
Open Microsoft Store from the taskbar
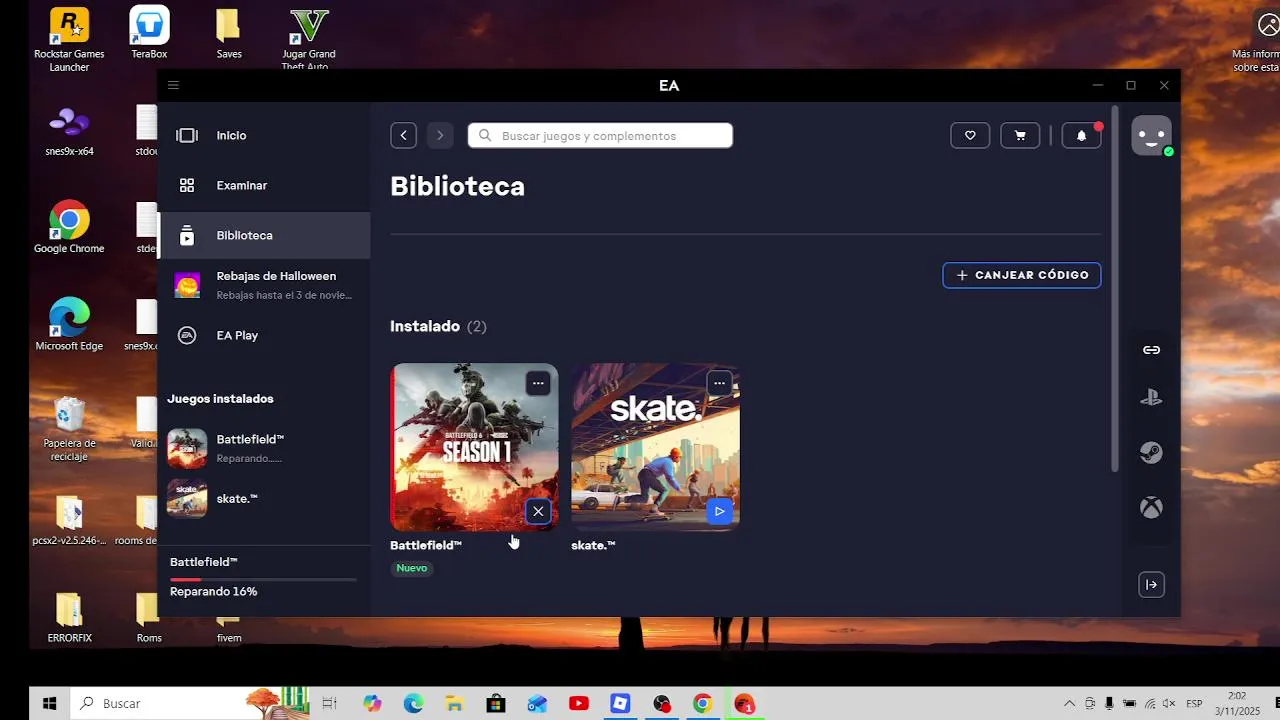coord(495,704)
